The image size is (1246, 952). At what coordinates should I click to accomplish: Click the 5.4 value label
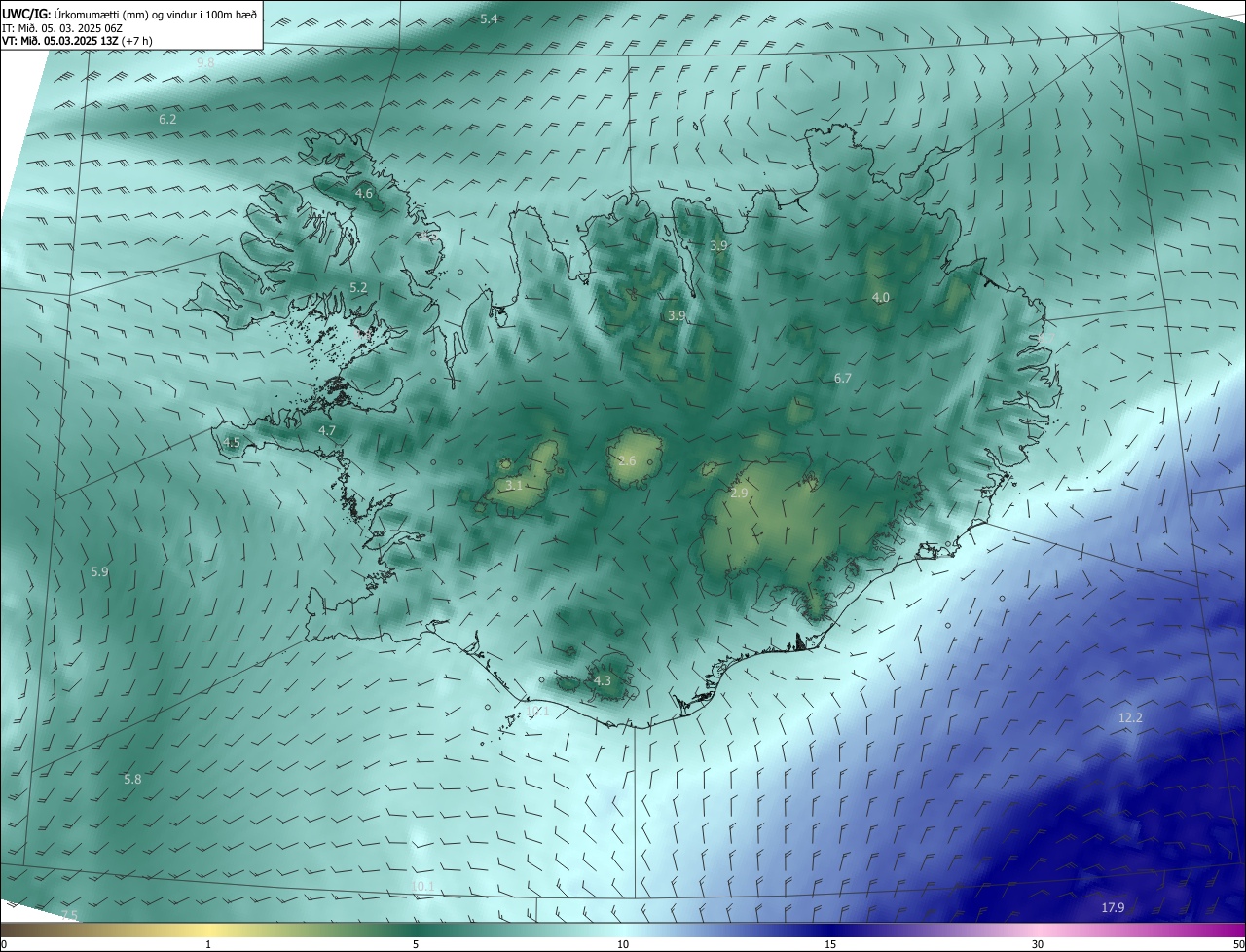pos(489,19)
